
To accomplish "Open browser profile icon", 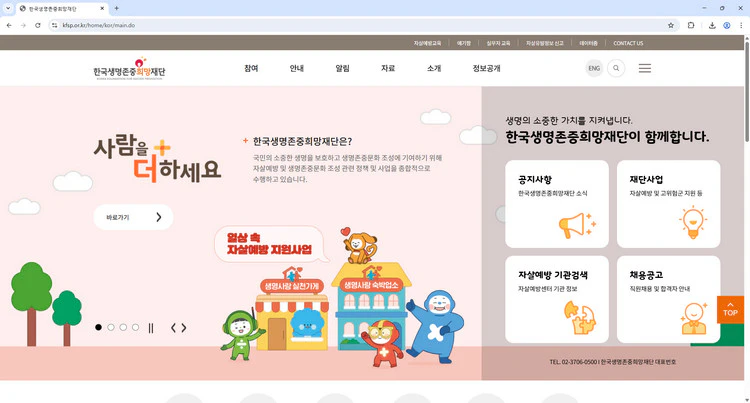I will coord(727,25).
